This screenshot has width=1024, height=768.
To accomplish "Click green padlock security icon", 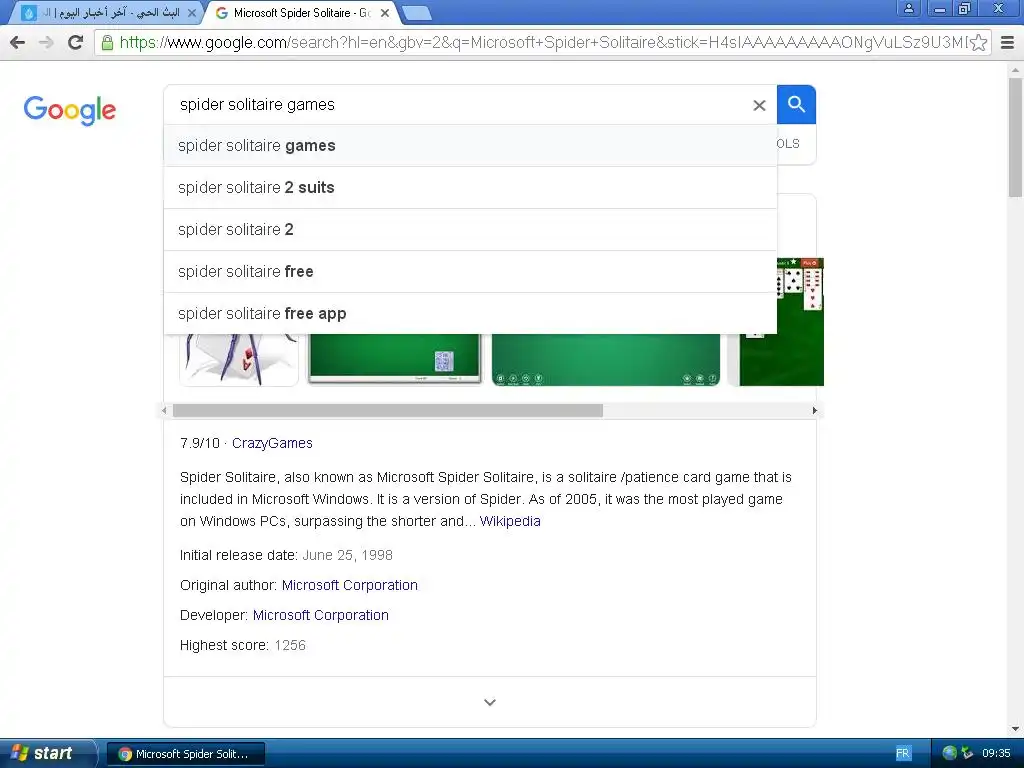I will pos(107,42).
